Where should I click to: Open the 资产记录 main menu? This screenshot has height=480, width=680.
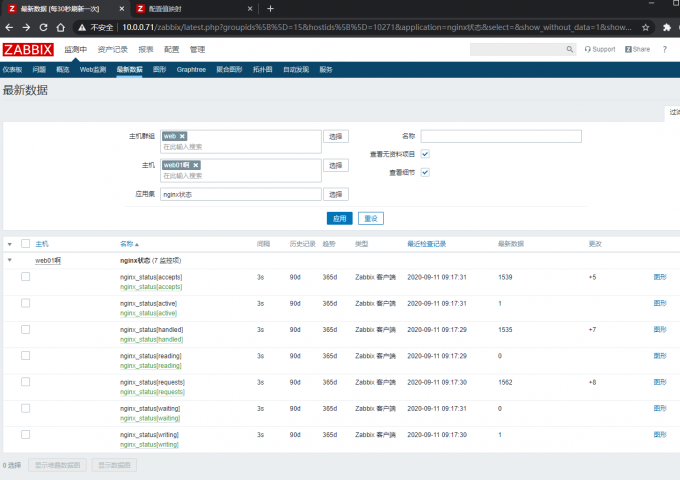(x=112, y=49)
